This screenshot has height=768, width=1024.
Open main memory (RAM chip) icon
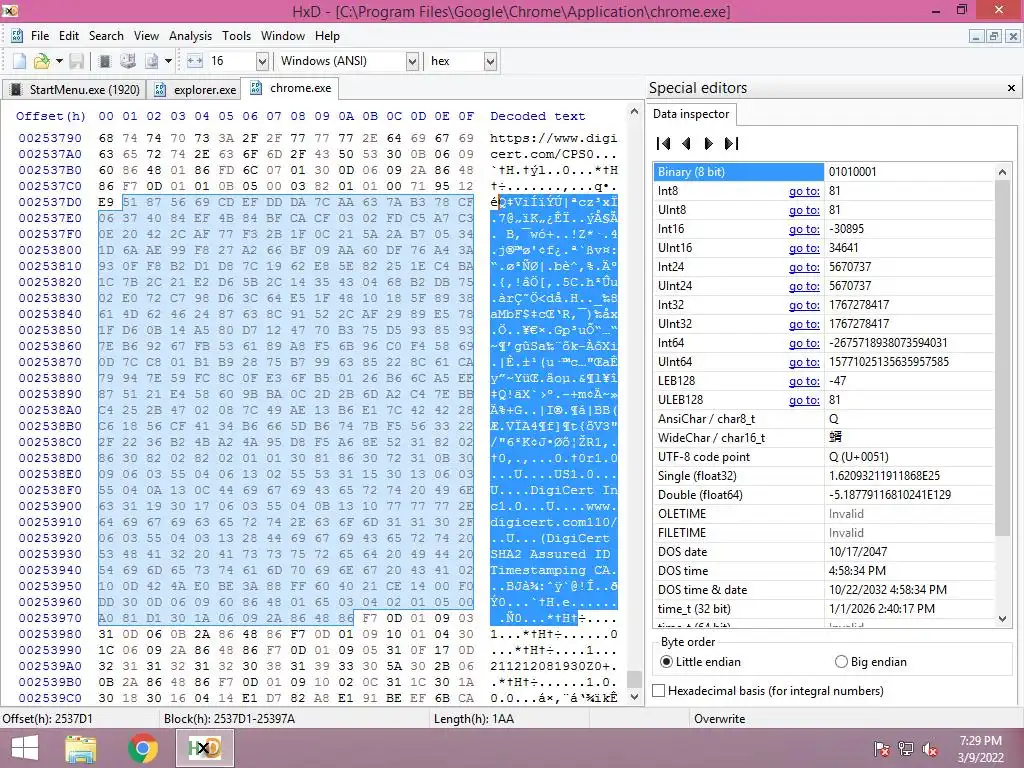coord(104,61)
